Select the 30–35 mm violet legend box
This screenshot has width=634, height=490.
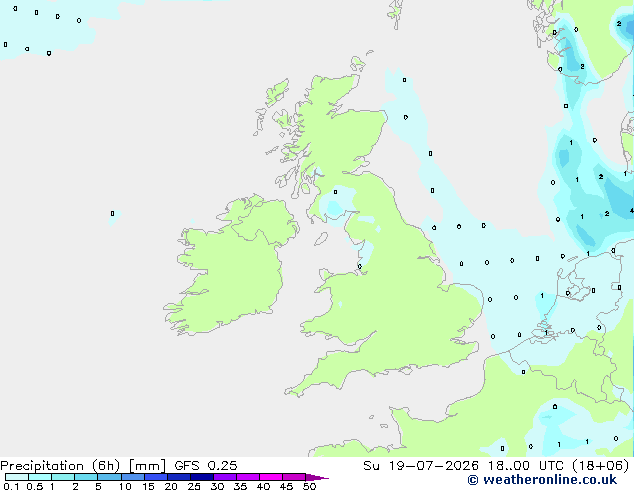click(224, 477)
